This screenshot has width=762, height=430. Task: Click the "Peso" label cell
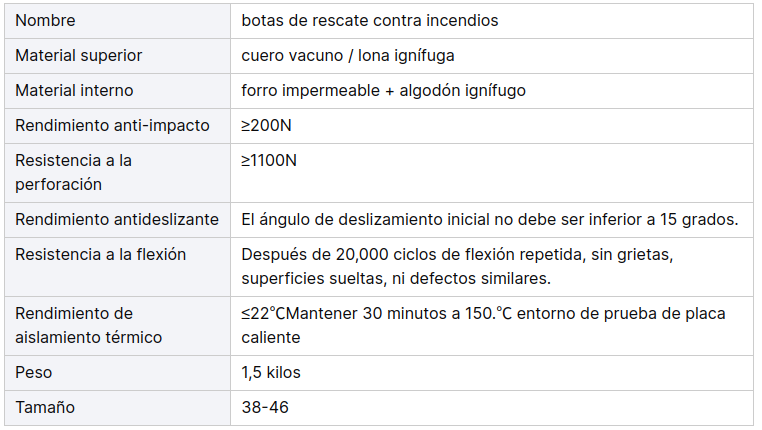click(x=33, y=372)
